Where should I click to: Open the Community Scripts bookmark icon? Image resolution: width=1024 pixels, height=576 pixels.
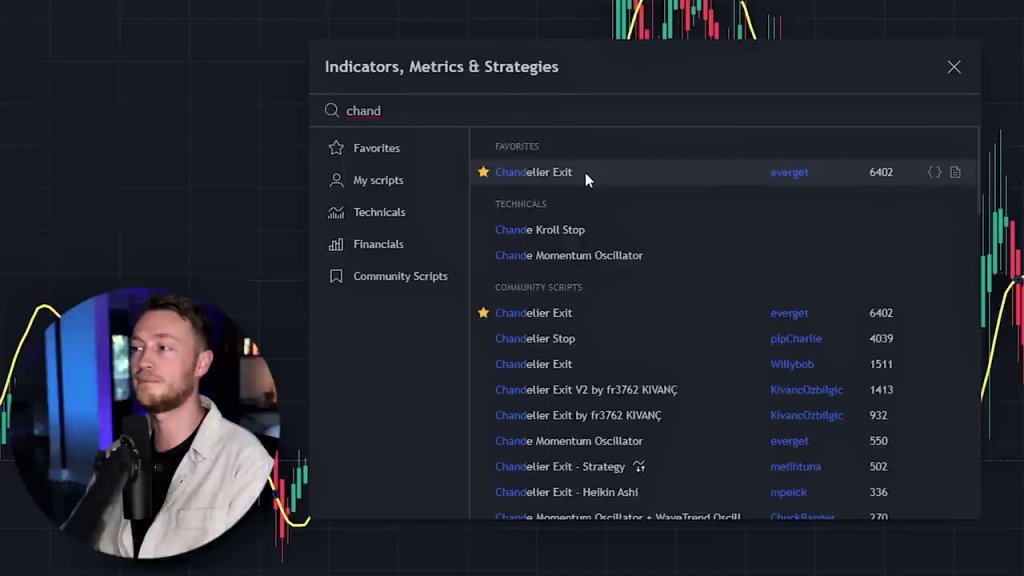click(336, 276)
